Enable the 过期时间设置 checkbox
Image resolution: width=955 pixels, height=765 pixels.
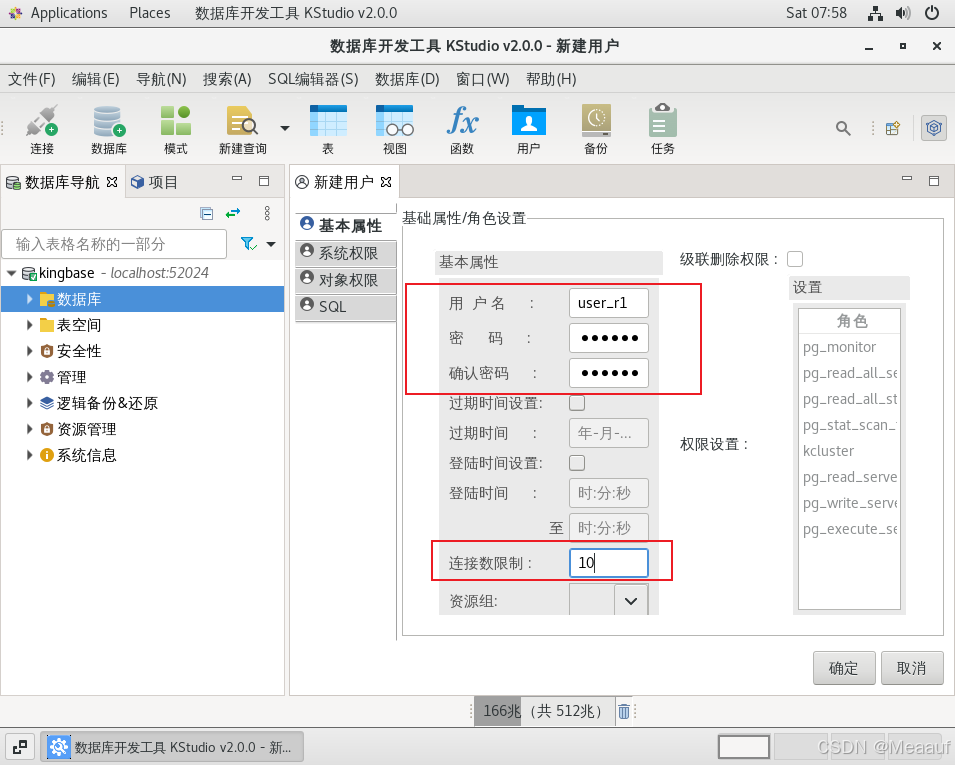pos(577,403)
